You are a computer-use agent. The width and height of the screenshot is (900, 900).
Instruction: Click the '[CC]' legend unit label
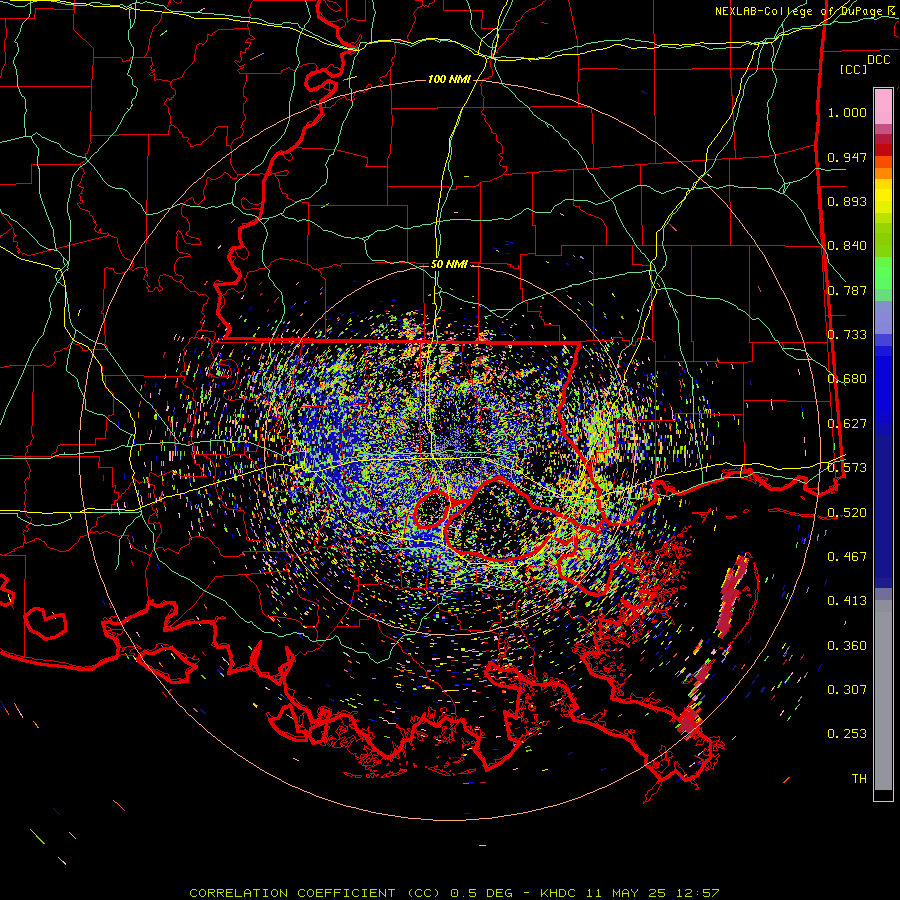[x=854, y=69]
